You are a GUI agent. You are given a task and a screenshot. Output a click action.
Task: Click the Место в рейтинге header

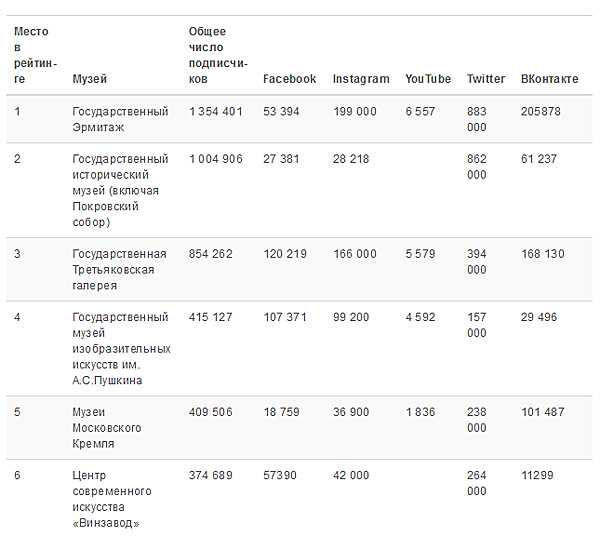(x=32, y=55)
